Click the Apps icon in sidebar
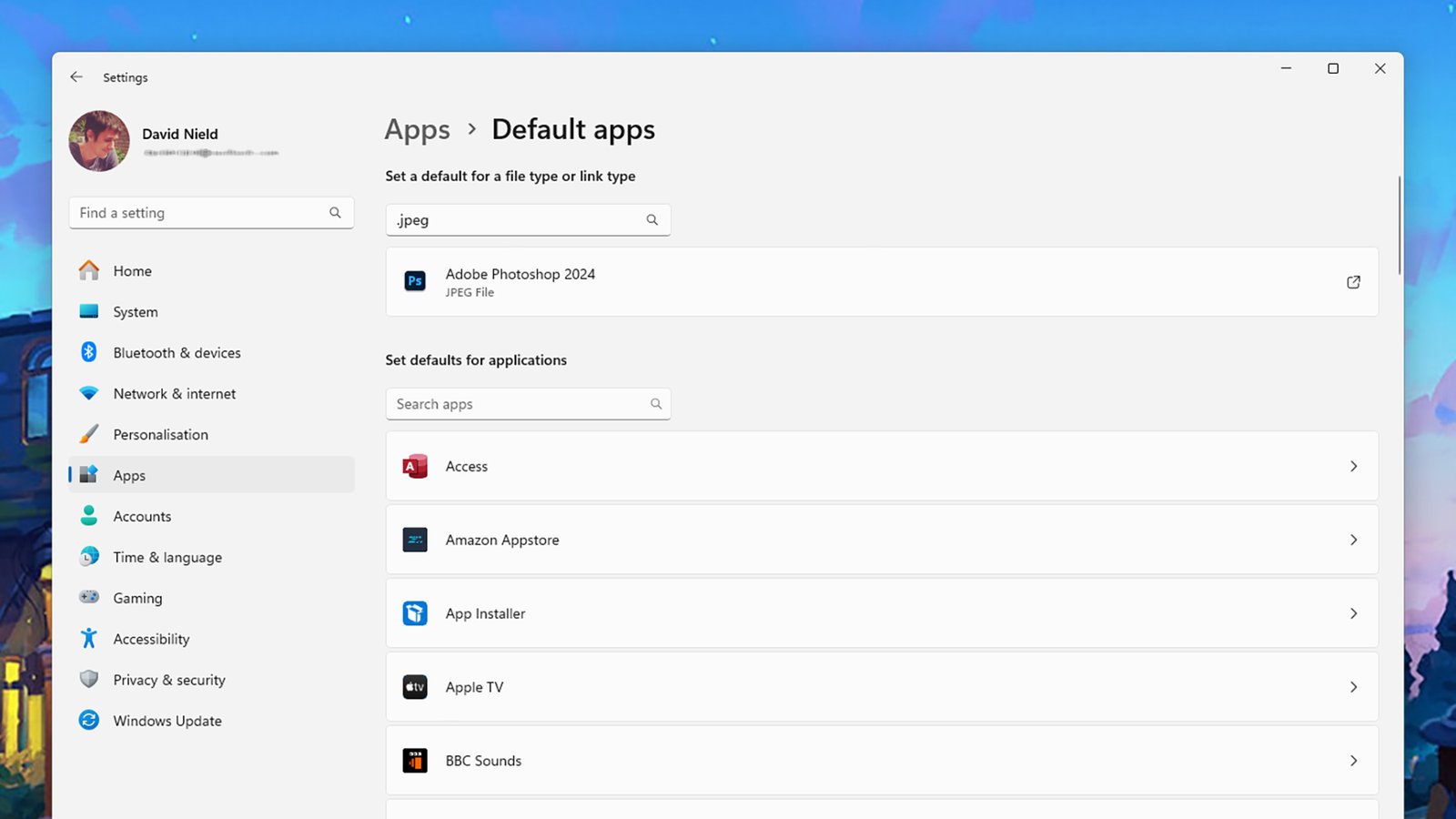This screenshot has width=1456, height=819. (x=89, y=474)
